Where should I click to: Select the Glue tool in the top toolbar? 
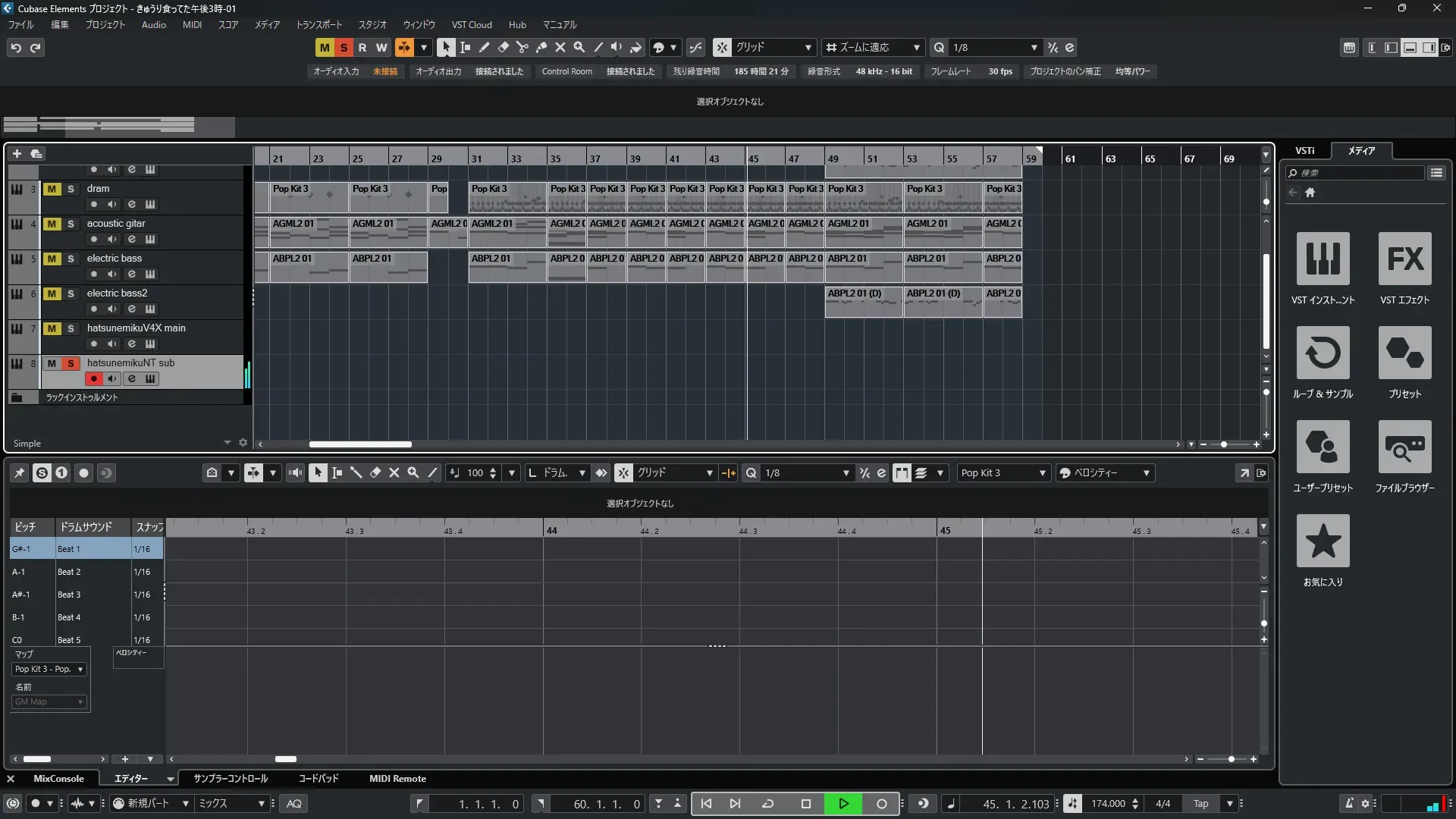click(x=541, y=47)
